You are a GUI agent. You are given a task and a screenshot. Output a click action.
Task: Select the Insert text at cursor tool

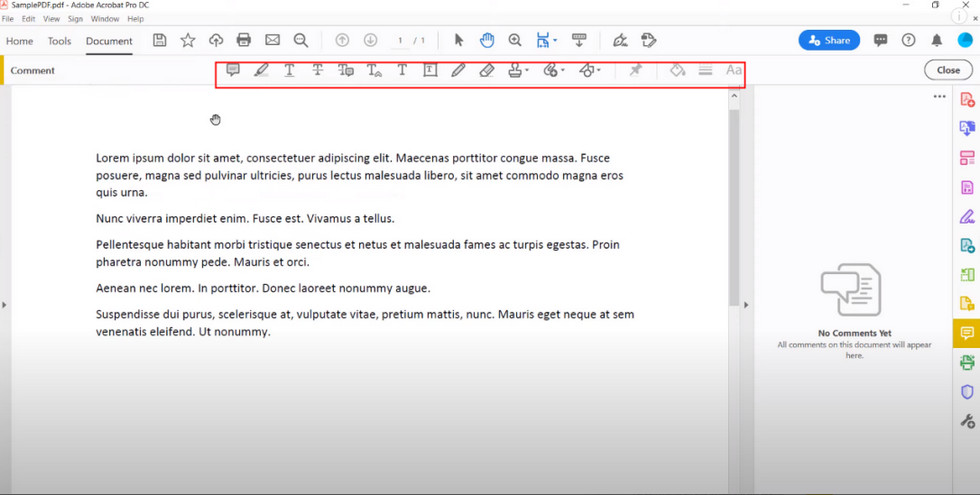point(374,70)
